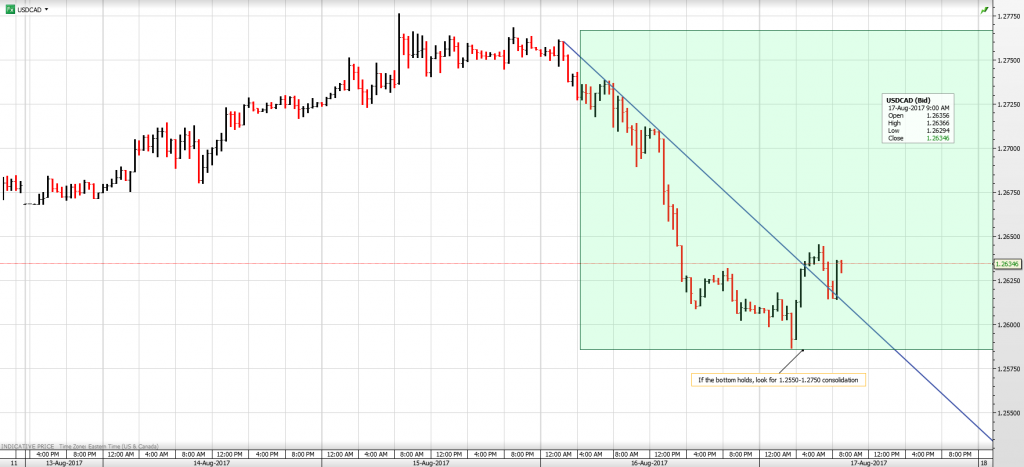Select the USDCAD symbol label
1024x467 pixels.
pos(29,7)
